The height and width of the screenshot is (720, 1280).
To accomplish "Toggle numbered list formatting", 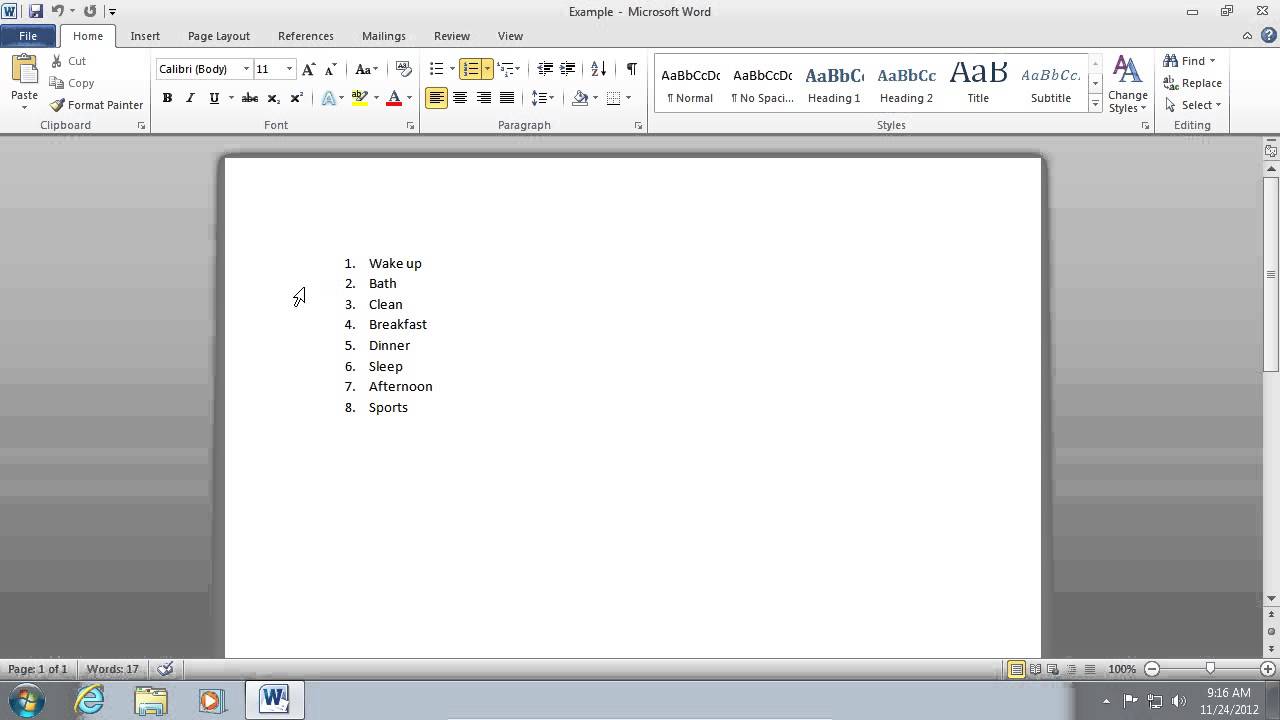I will (470, 69).
